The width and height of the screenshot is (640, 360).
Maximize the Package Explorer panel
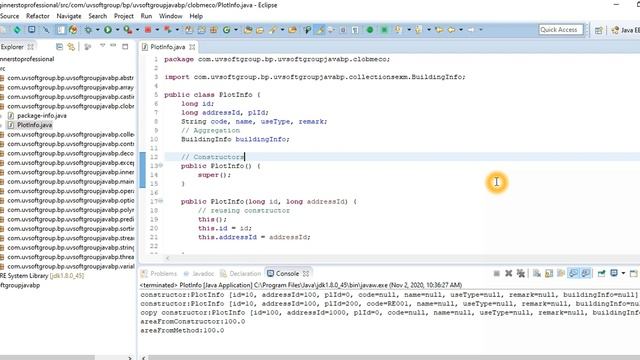(x=125, y=47)
